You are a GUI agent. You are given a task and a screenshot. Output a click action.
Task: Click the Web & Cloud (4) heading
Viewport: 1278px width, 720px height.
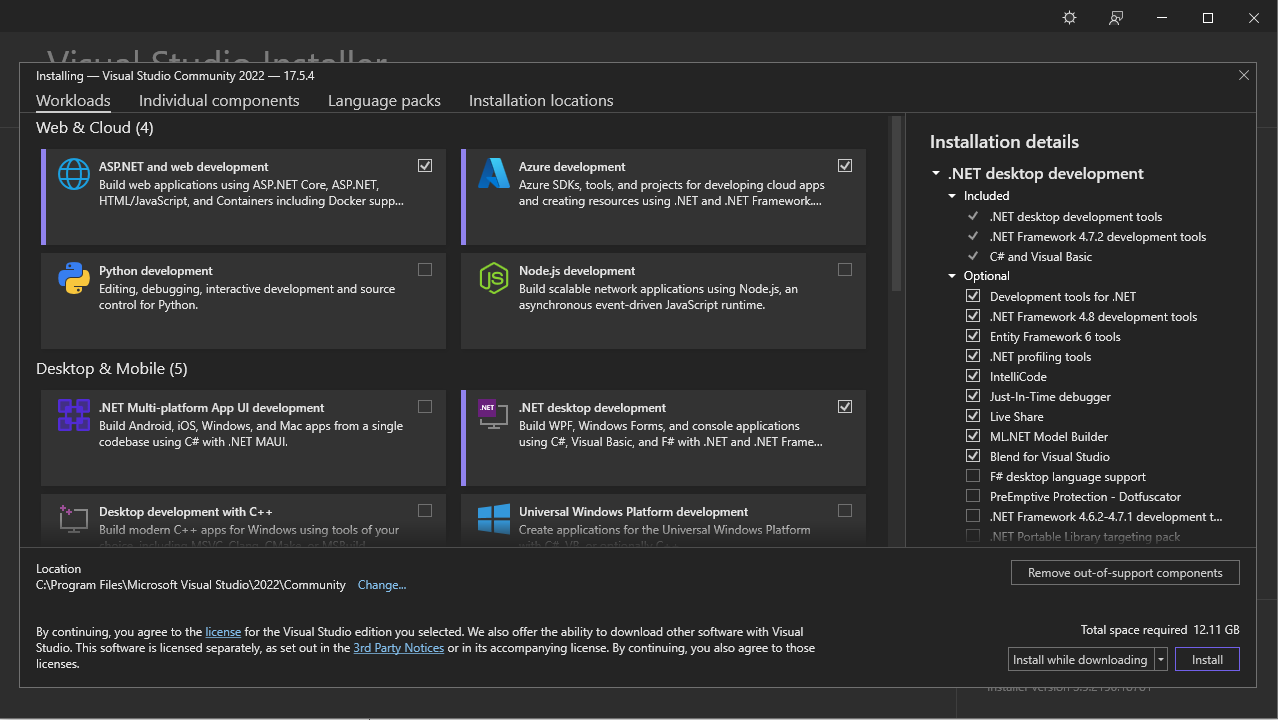pos(95,128)
